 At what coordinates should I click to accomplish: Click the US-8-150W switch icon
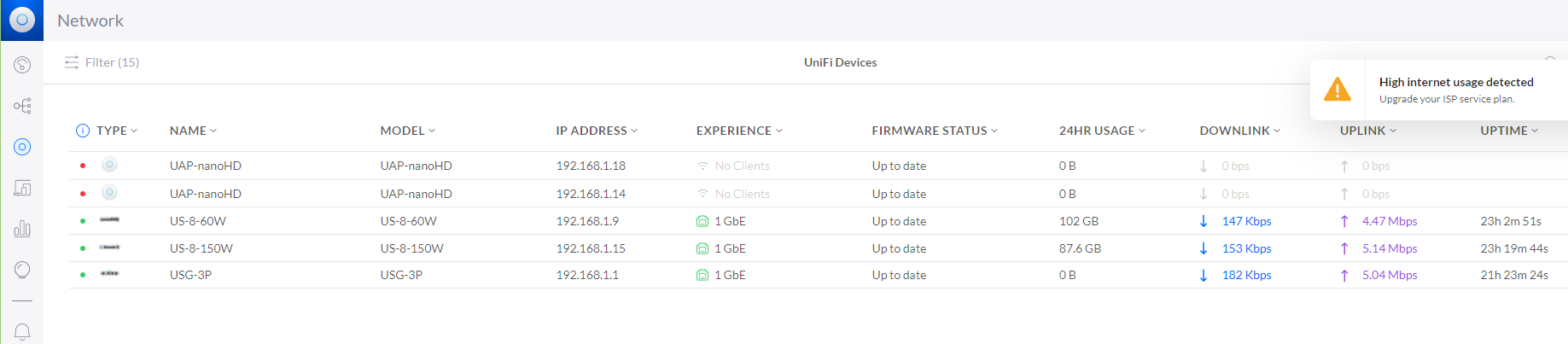(x=109, y=248)
